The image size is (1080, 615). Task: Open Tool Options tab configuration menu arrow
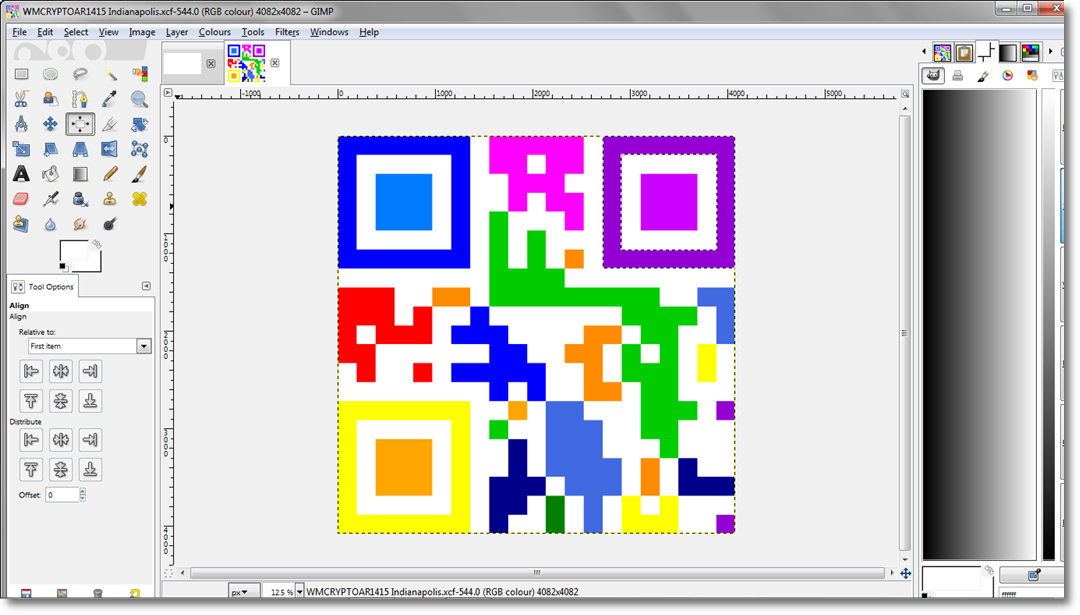click(146, 286)
